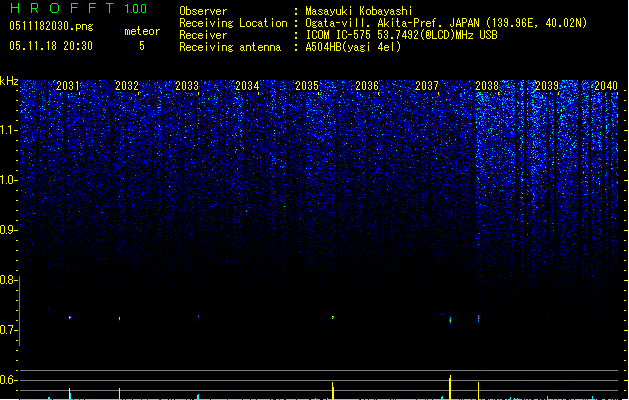
Task: Click the Receiver label
Action: (x=203, y=35)
